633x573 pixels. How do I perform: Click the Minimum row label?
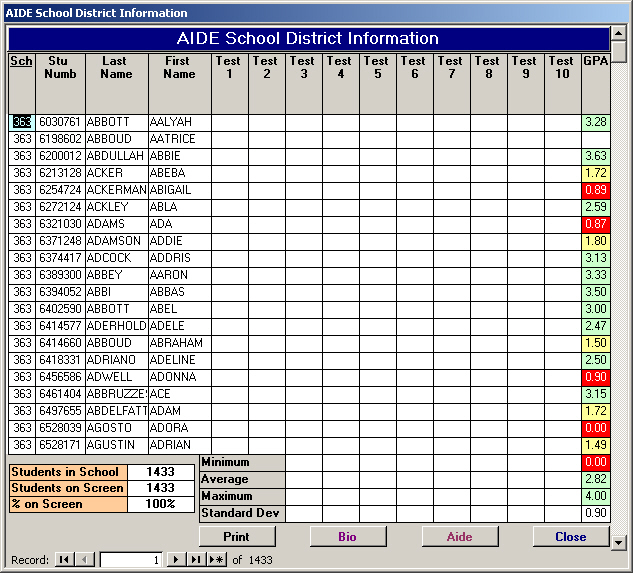(x=242, y=462)
